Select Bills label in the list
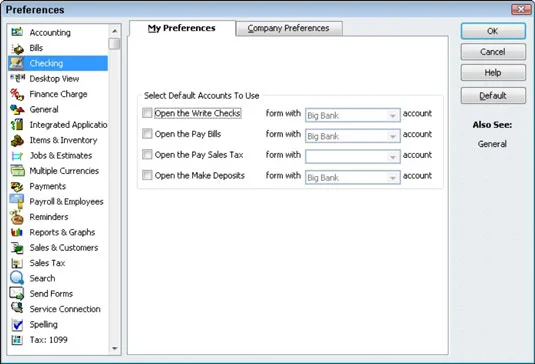This screenshot has height=364, width=535. 36,48
